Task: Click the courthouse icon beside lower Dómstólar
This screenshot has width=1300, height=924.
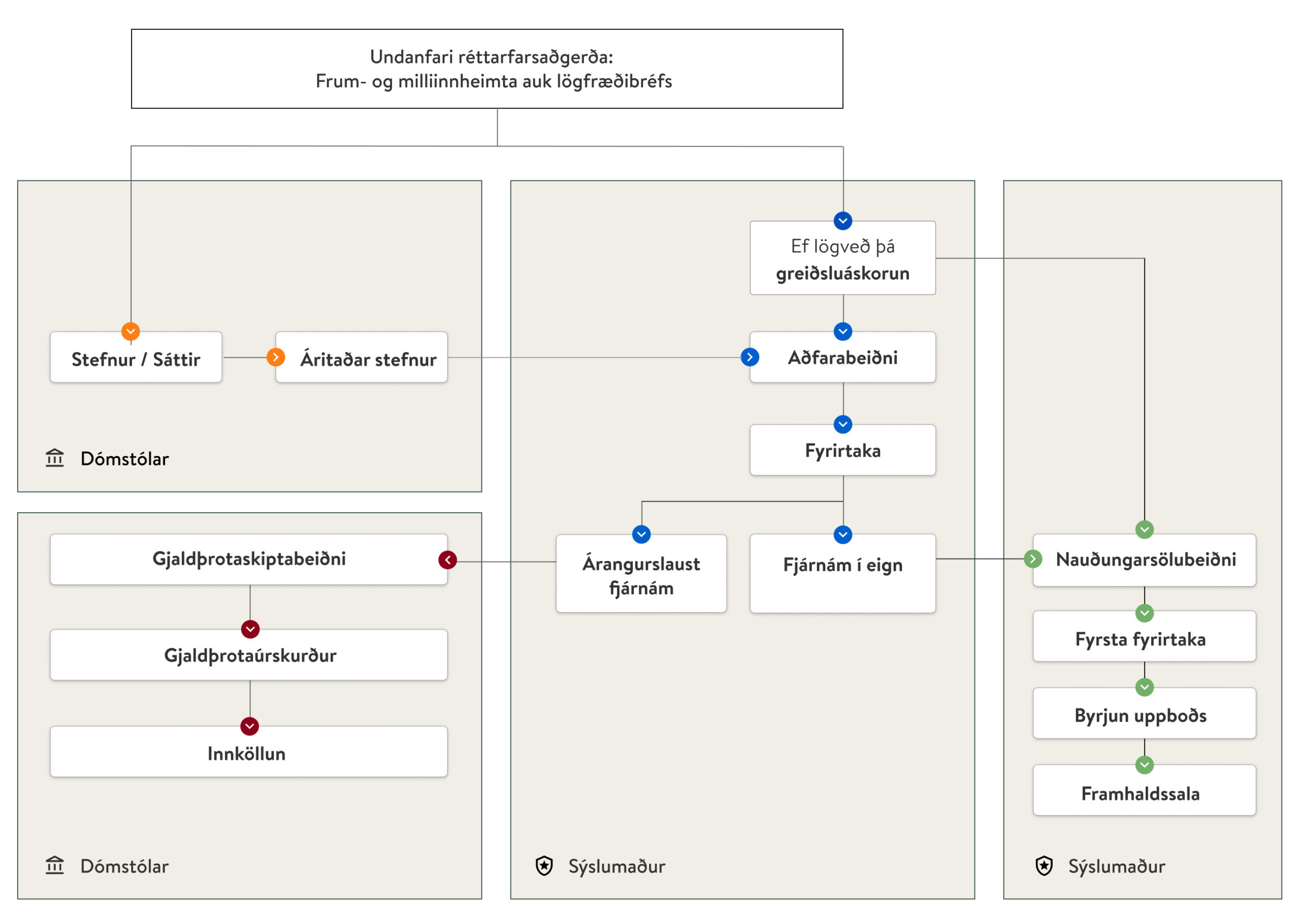Action: [x=55, y=866]
